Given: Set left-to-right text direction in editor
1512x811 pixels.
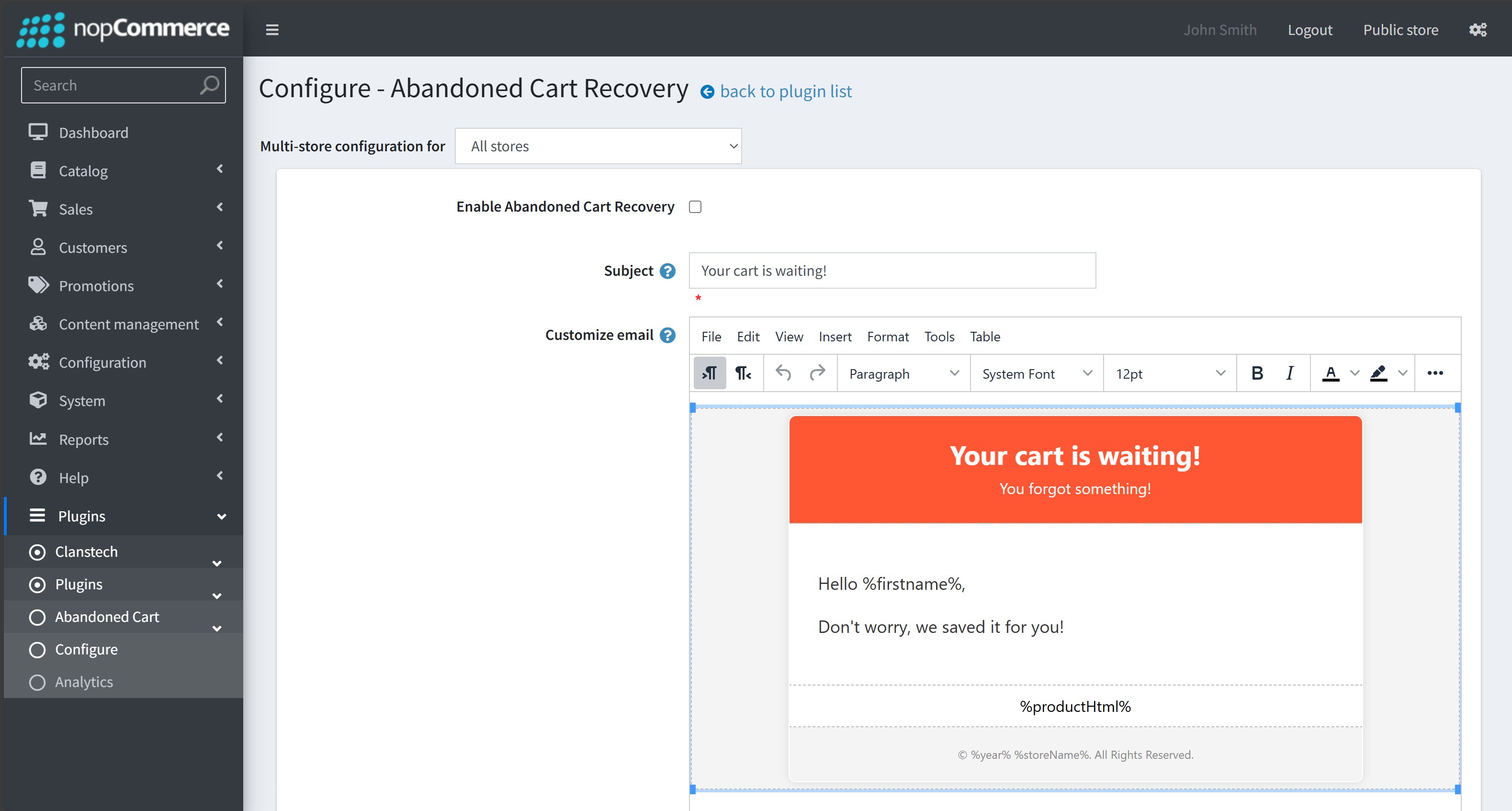Looking at the screenshot, I should [710, 373].
